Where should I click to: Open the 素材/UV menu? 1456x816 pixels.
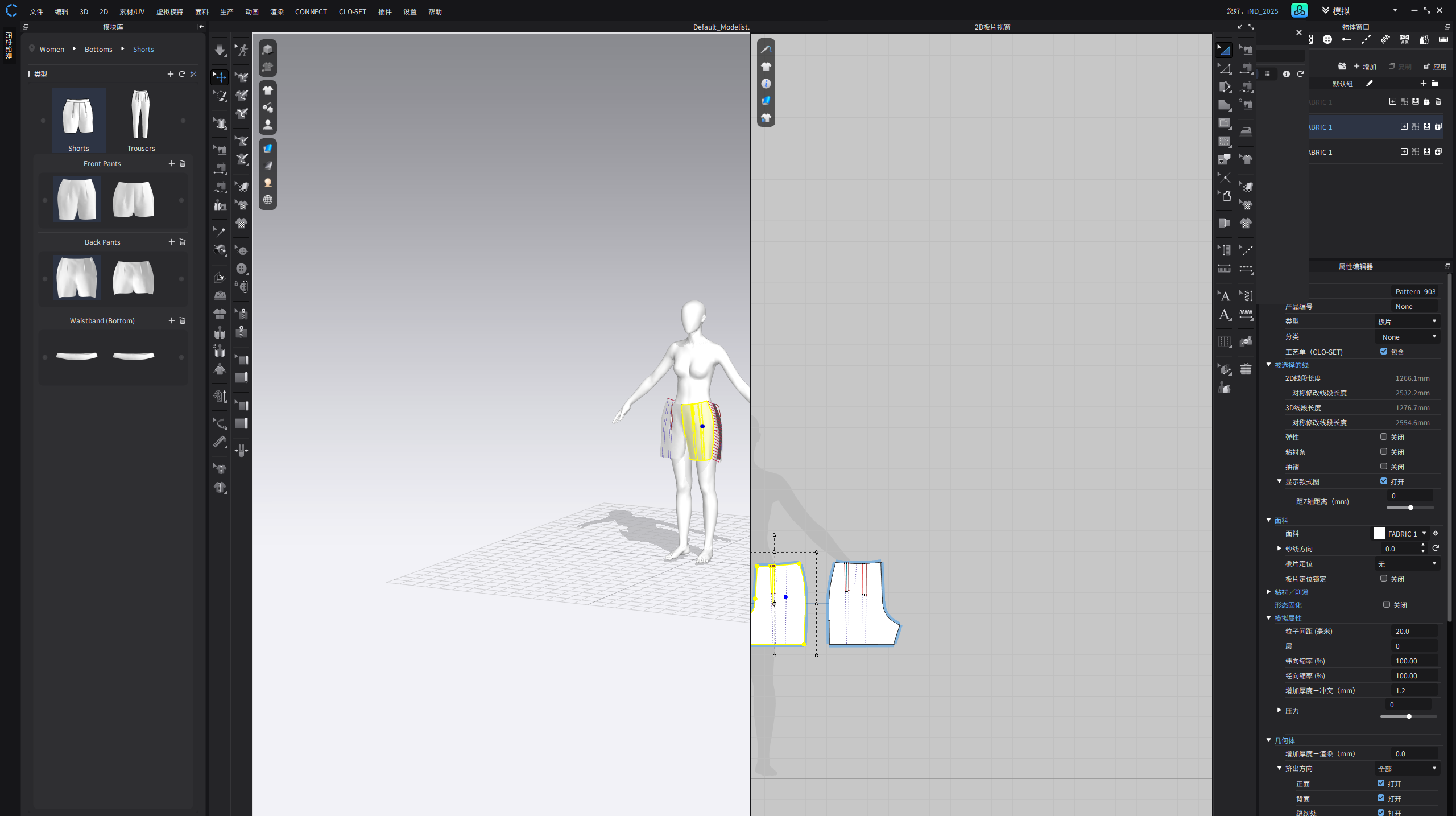(x=132, y=11)
